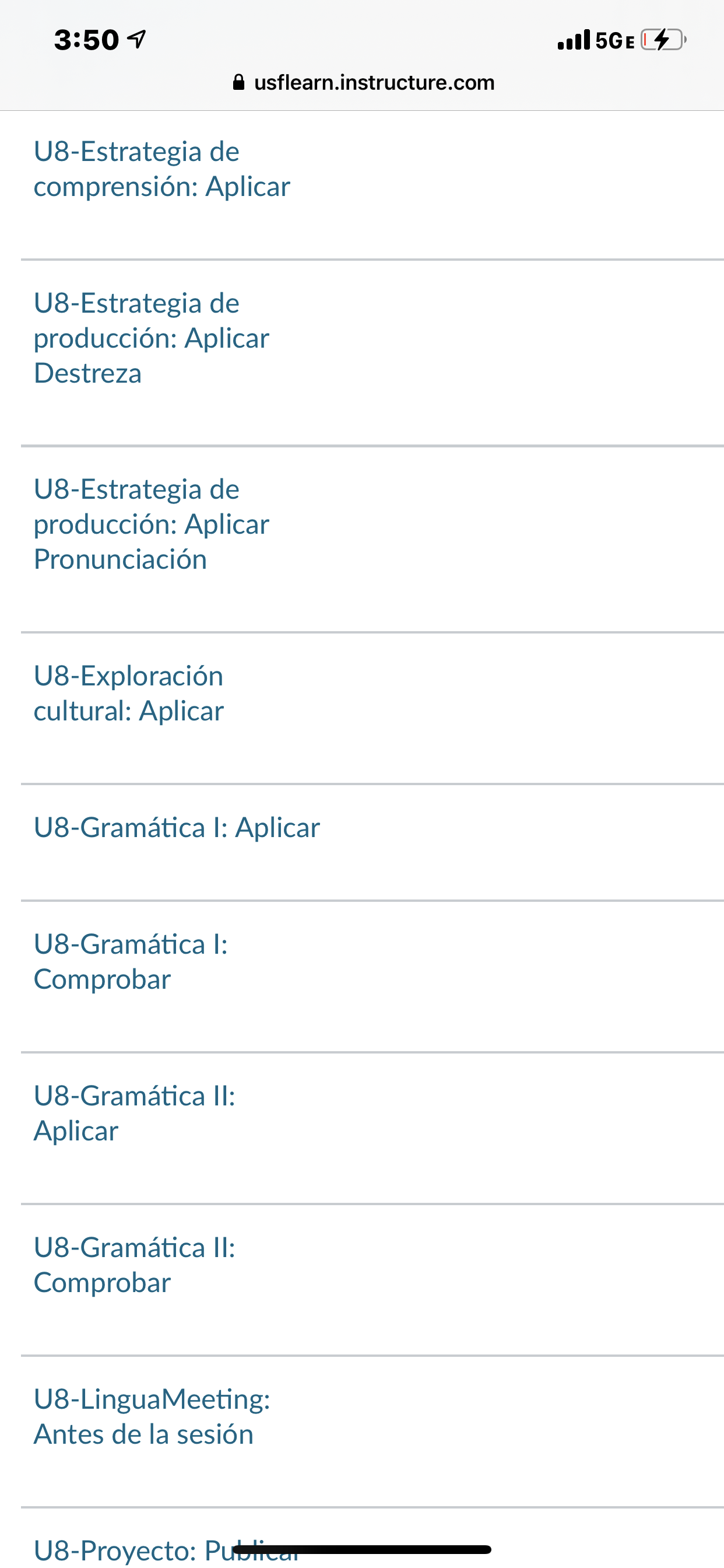
Task: Open U8-Estrategia de producción: Aplicar Destreza
Action: pyautogui.click(x=152, y=338)
